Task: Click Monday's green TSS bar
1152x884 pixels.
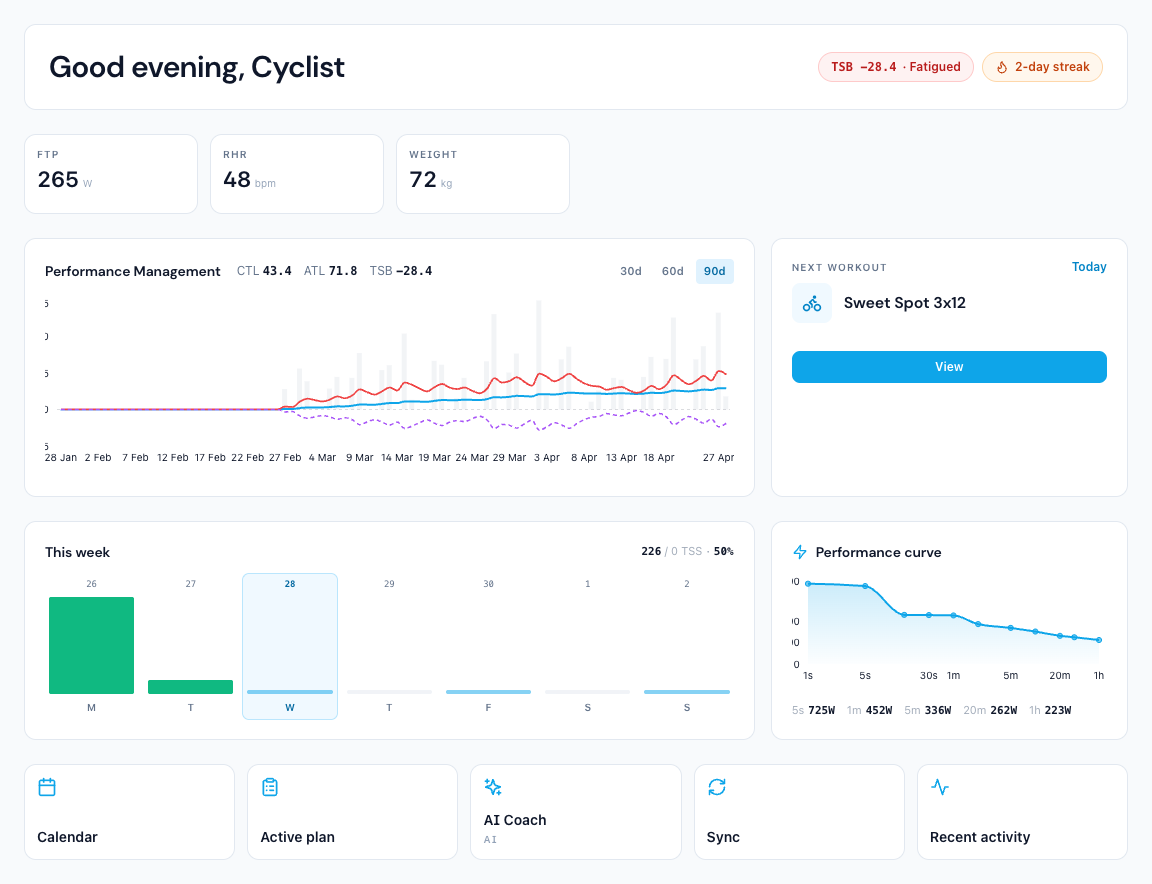Action: pos(91,645)
